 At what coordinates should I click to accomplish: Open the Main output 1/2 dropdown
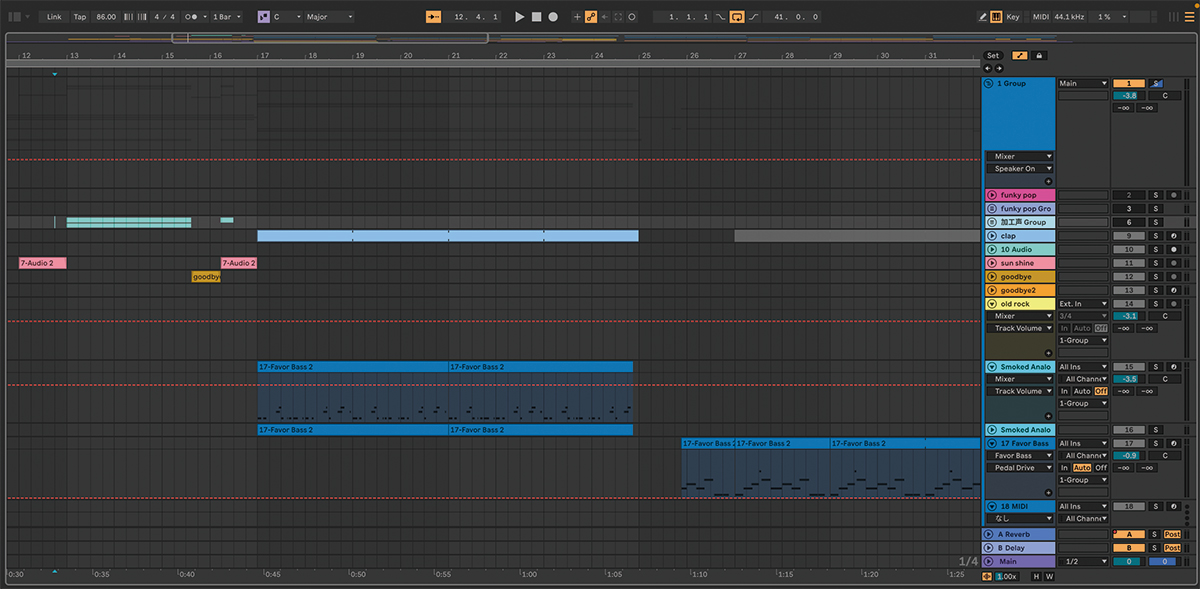[1083, 562]
